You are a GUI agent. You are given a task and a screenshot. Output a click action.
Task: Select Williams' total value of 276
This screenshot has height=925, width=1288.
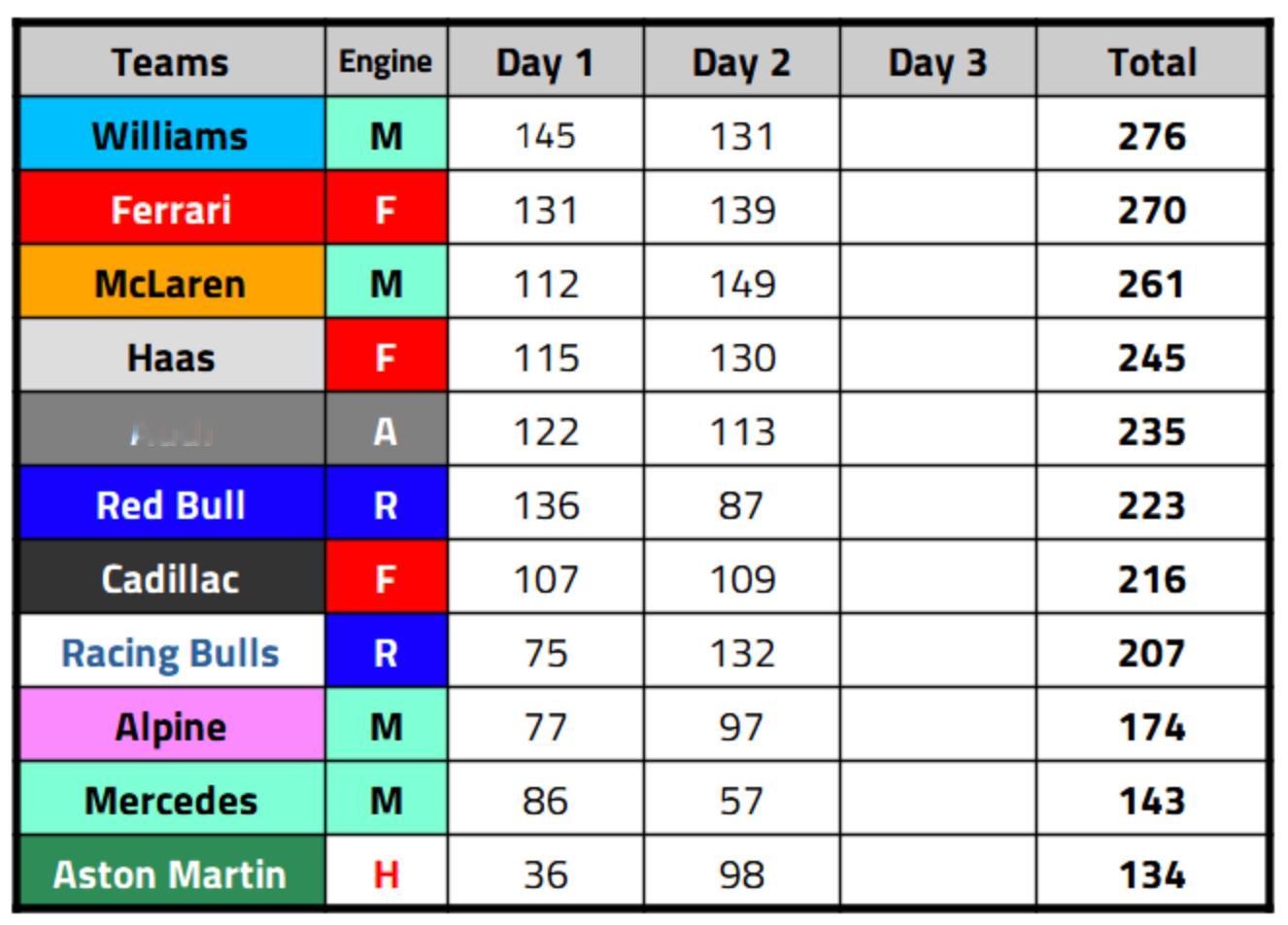click(x=1152, y=135)
